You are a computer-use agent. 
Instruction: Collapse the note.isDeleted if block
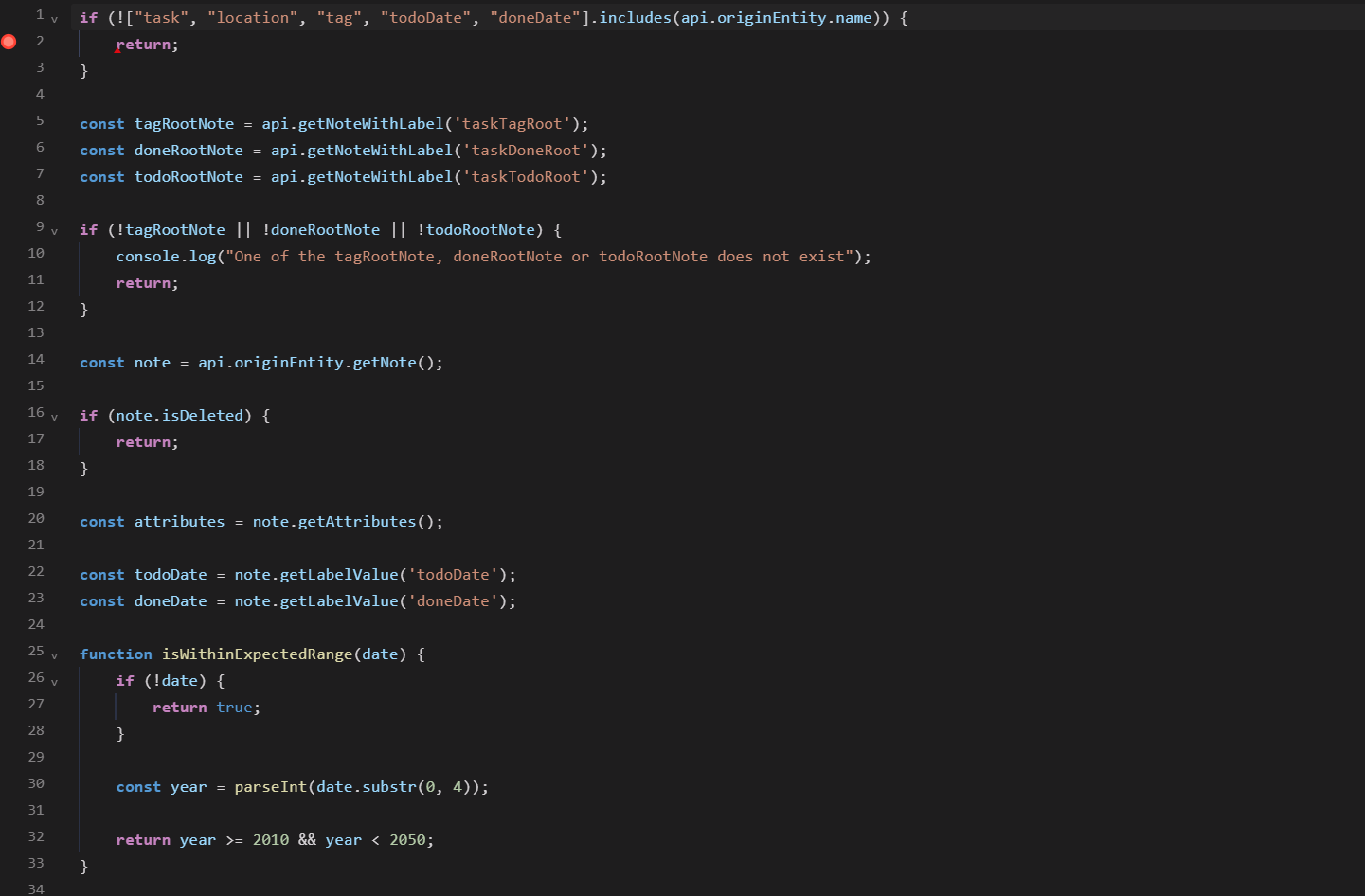point(54,417)
